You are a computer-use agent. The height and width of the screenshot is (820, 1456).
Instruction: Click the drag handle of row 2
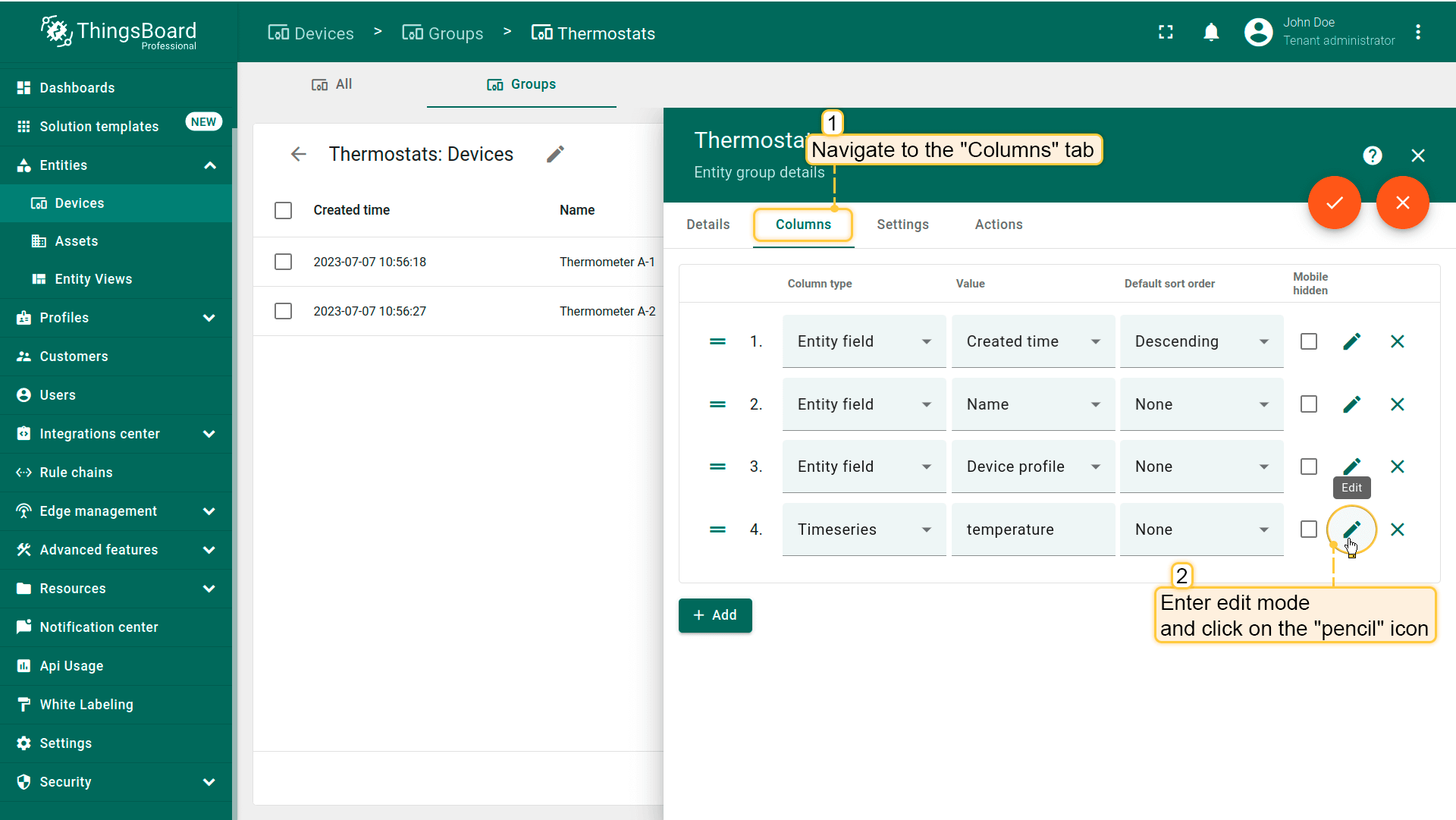tap(717, 404)
